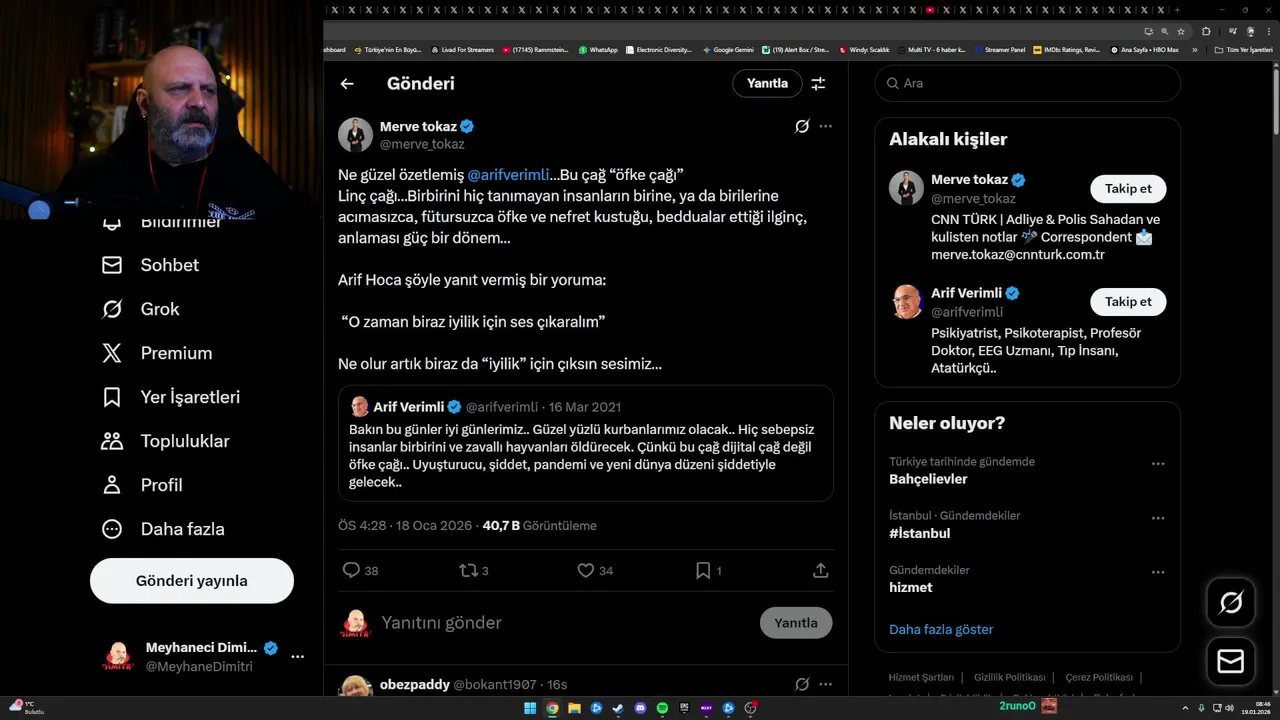Go back using the arrow next to Gönderi
The image size is (1280, 720).
[x=347, y=84]
